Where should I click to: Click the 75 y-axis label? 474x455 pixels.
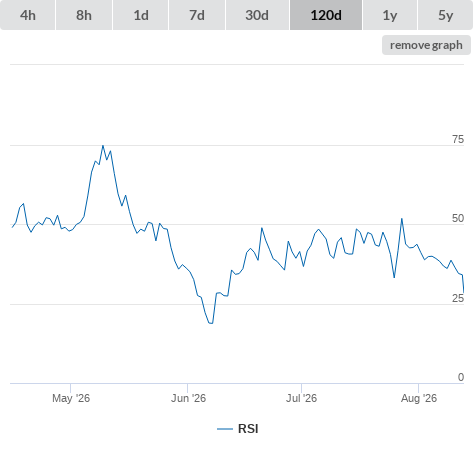coord(458,139)
